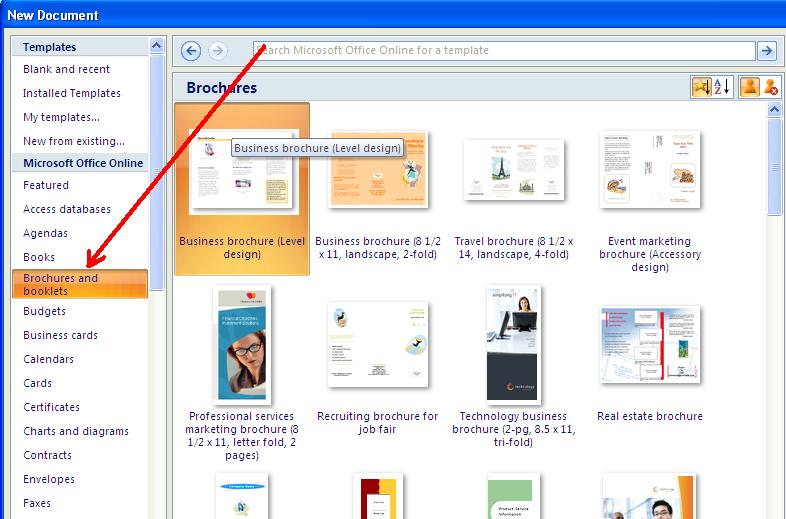The height and width of the screenshot is (519, 786).
Task: Select Travel brochure 4-fold thumbnail
Action: coord(514,170)
